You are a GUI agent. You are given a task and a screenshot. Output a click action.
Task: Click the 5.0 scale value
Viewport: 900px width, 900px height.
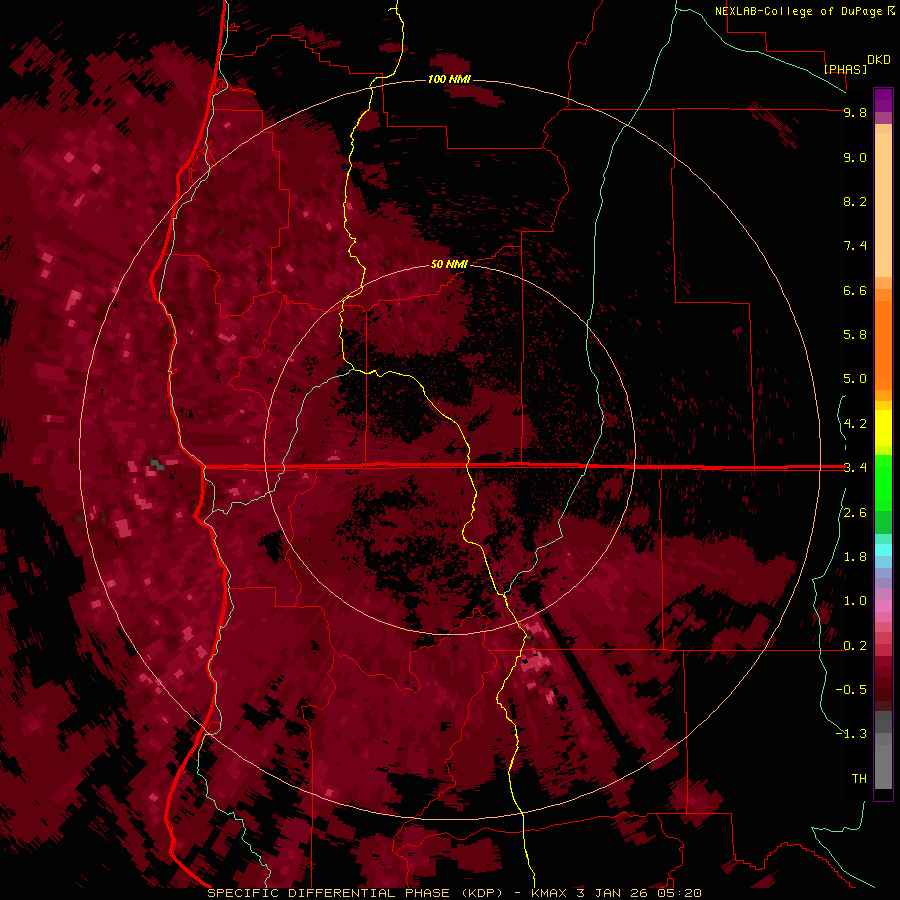coord(855,379)
